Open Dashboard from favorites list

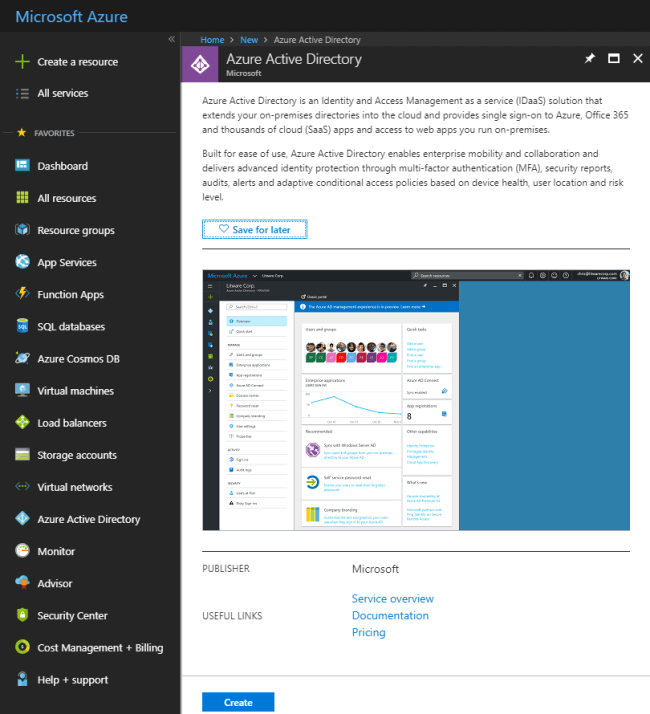(62, 166)
